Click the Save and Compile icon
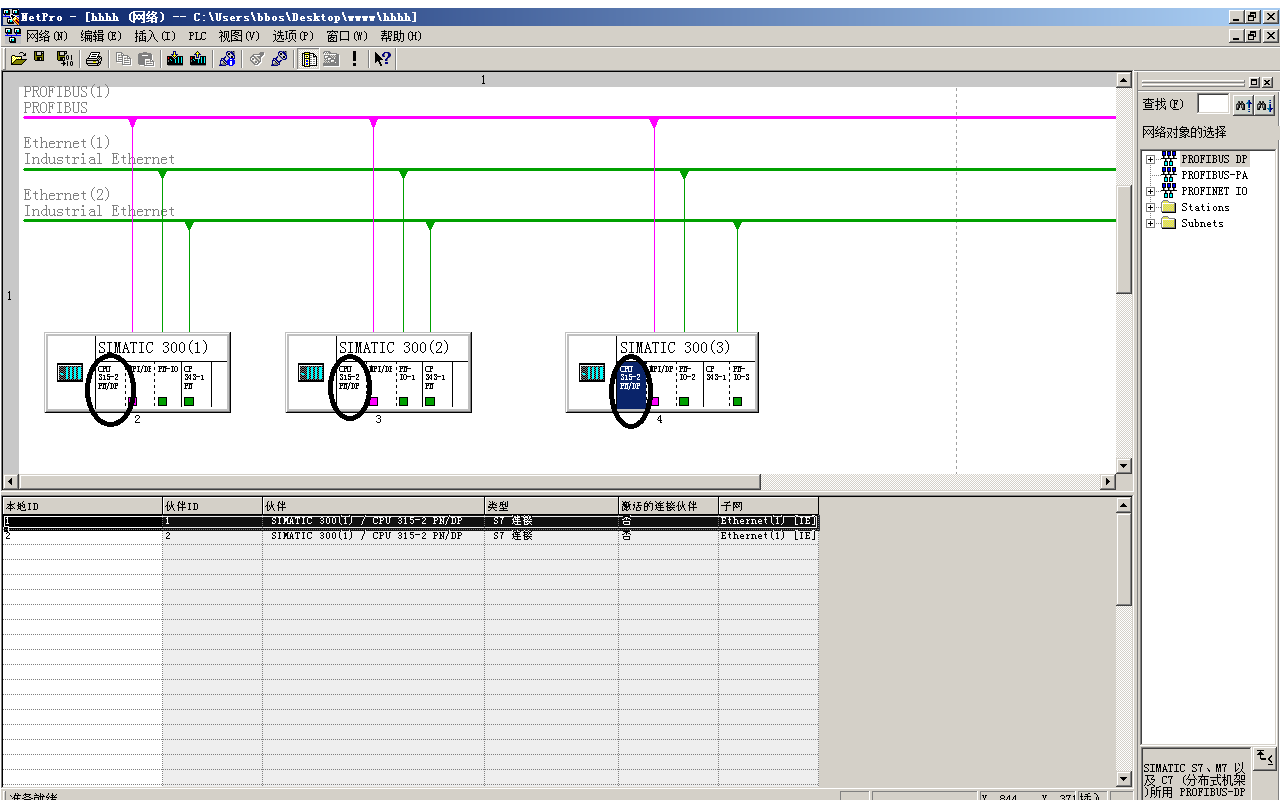This screenshot has width=1280, height=800. (65, 59)
